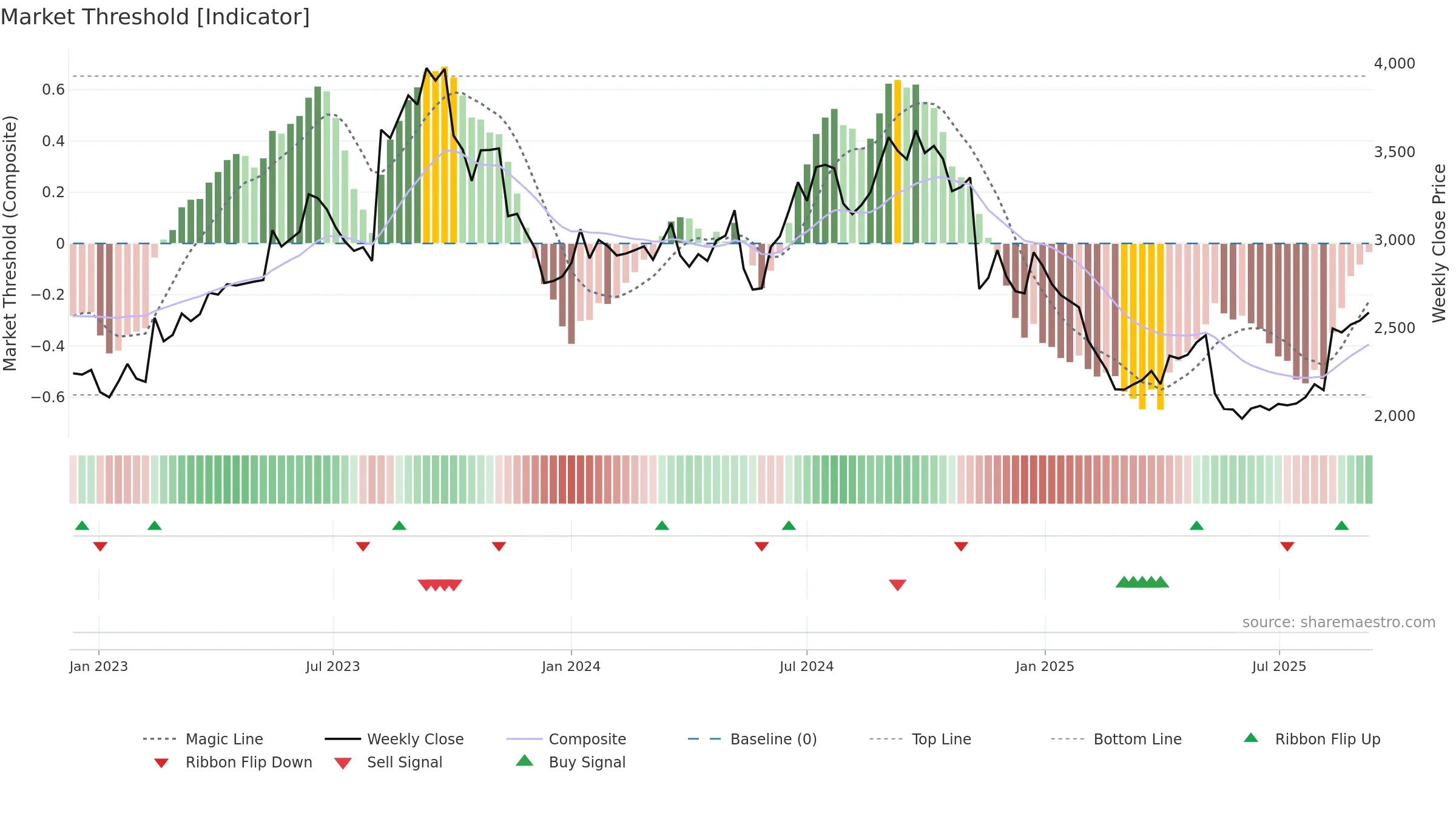Click the 0.6 left axis tick label

pyautogui.click(x=53, y=90)
